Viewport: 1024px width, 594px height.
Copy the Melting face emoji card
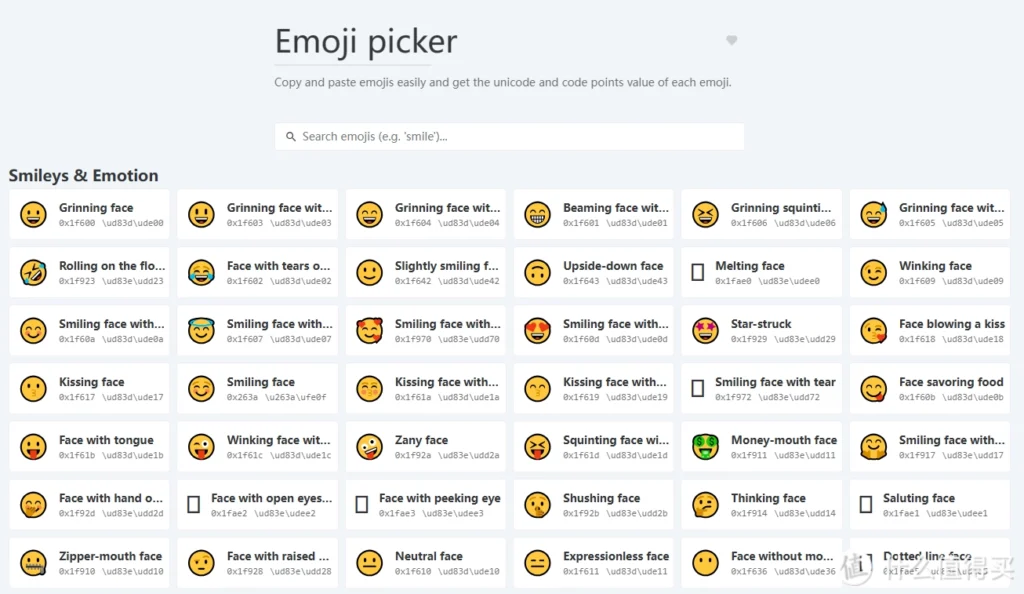pyautogui.click(x=761, y=273)
